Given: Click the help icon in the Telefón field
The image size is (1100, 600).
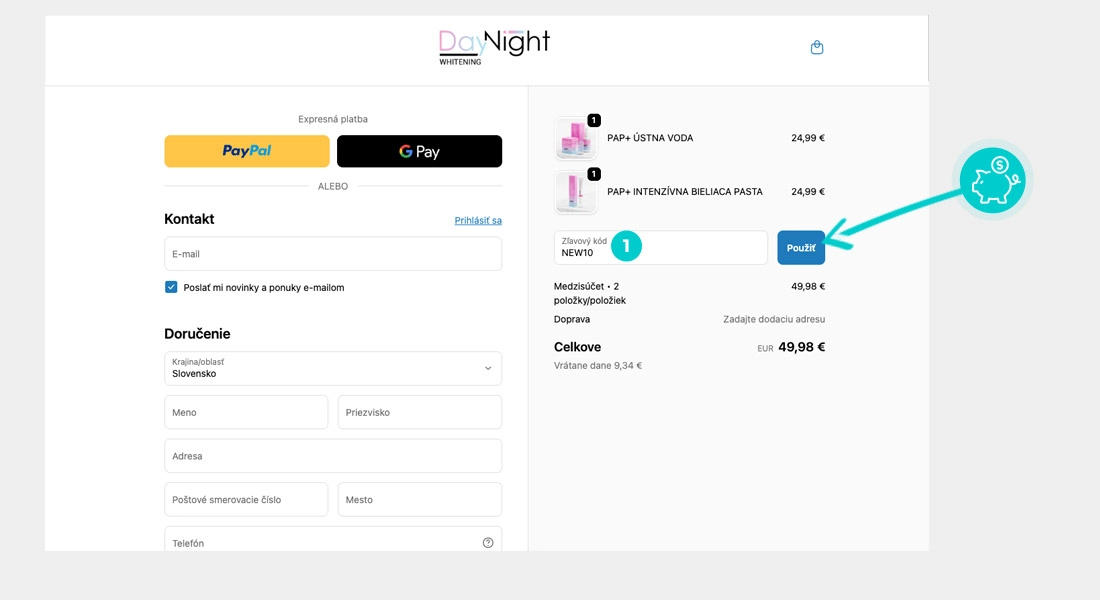Looking at the screenshot, I should click(x=488, y=541).
